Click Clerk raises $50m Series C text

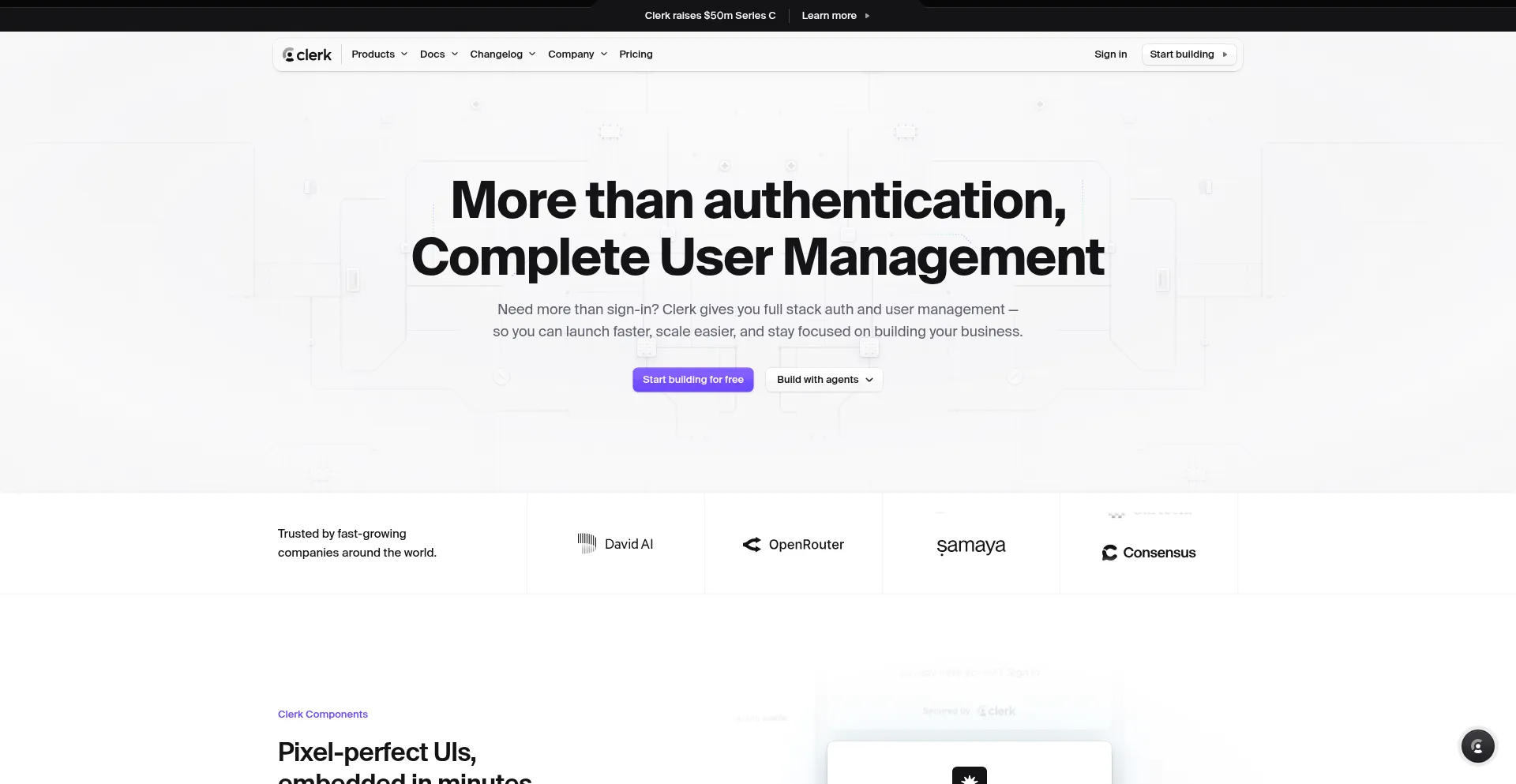pyautogui.click(x=710, y=16)
